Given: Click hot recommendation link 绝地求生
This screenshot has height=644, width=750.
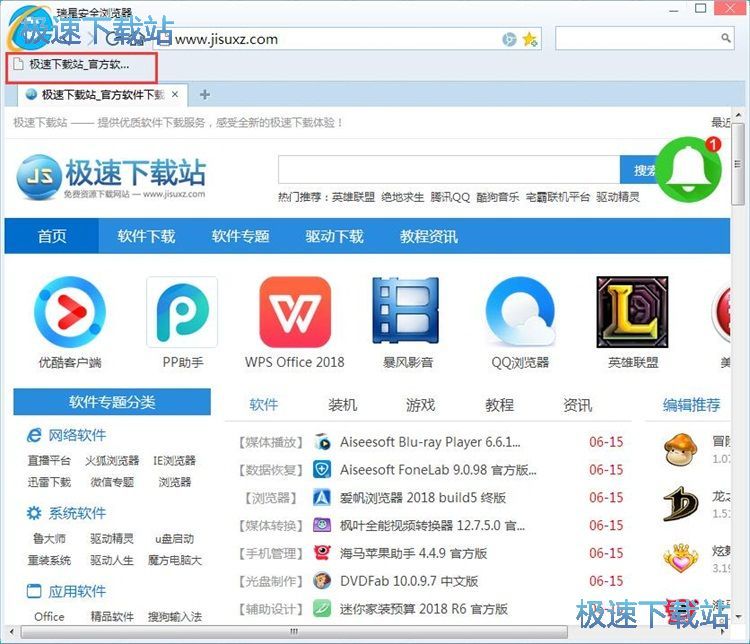Looking at the screenshot, I should (402, 197).
